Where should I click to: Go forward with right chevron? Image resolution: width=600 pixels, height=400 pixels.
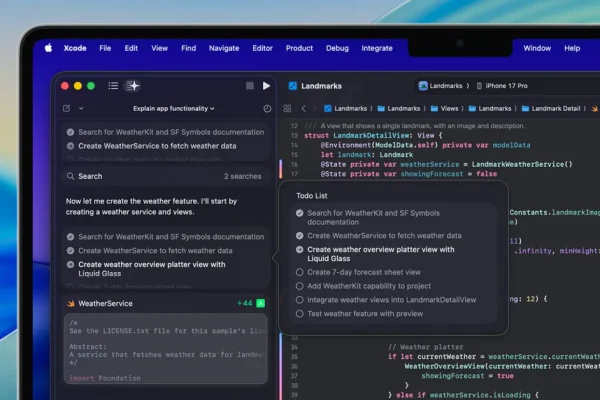tap(315, 109)
